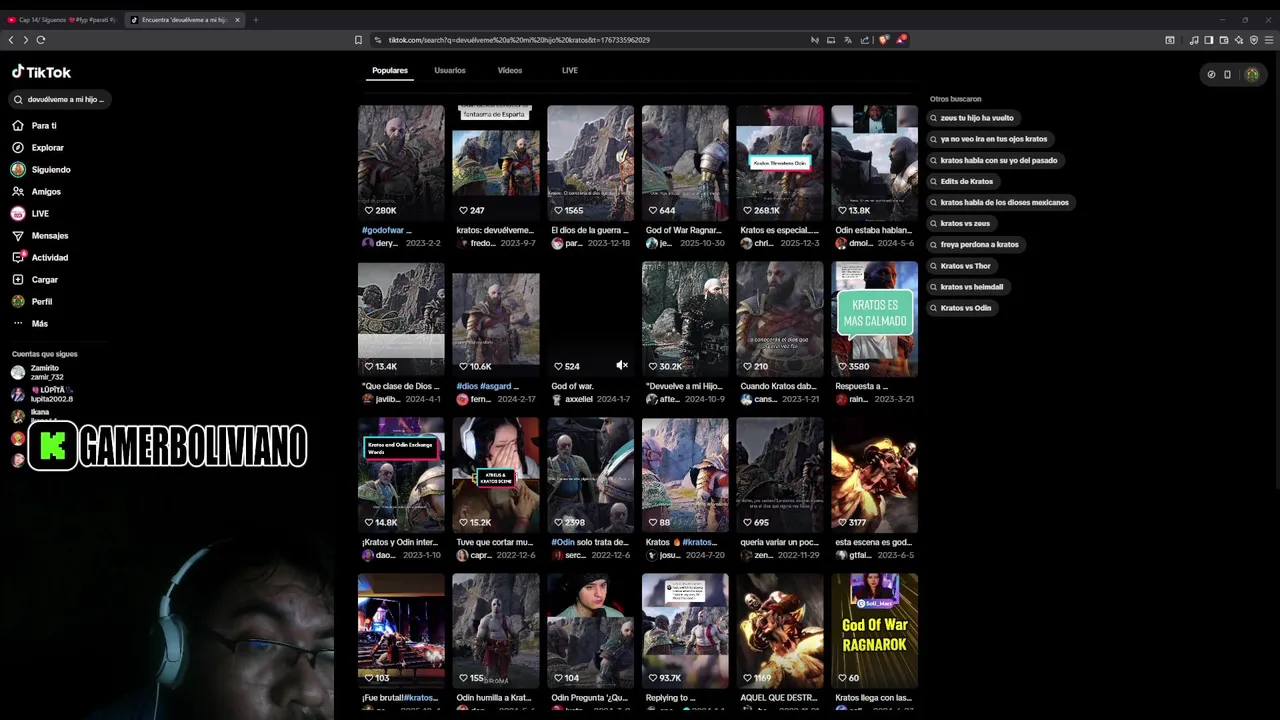Close the Encuentra devuélveme tab
This screenshot has height=720, width=1280.
tap(237, 20)
